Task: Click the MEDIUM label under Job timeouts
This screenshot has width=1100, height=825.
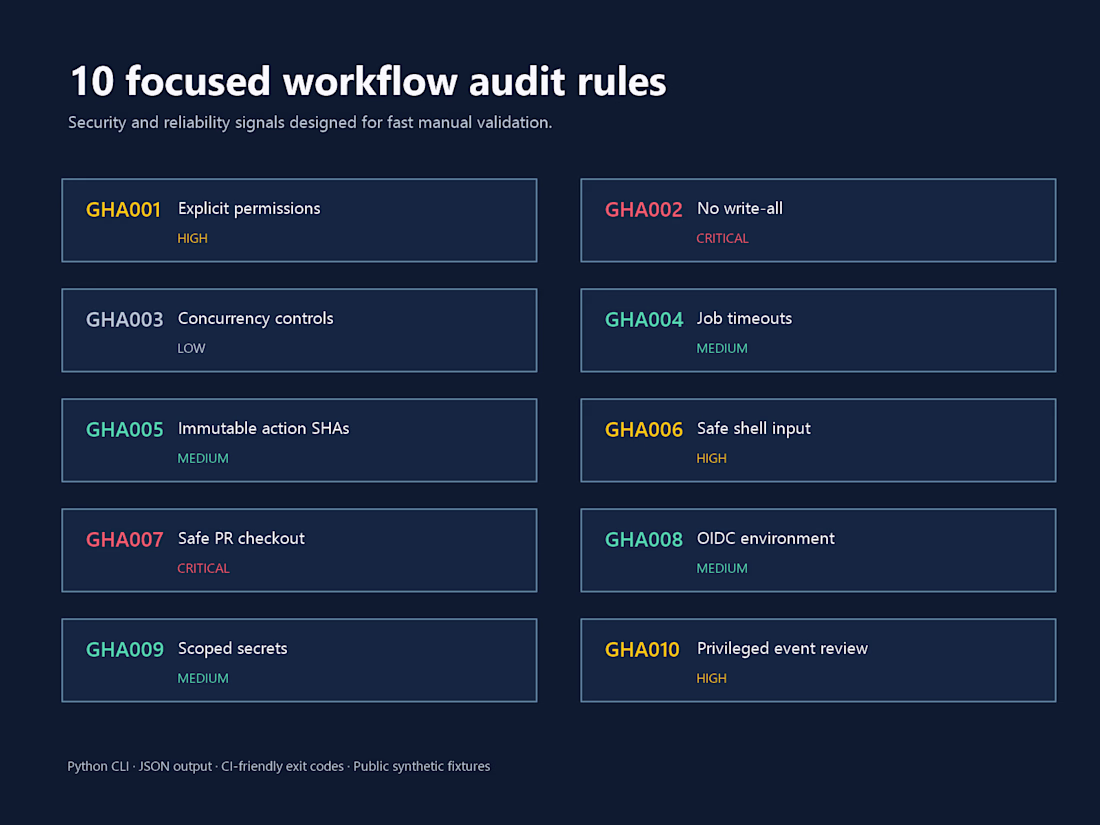Action: click(x=722, y=349)
